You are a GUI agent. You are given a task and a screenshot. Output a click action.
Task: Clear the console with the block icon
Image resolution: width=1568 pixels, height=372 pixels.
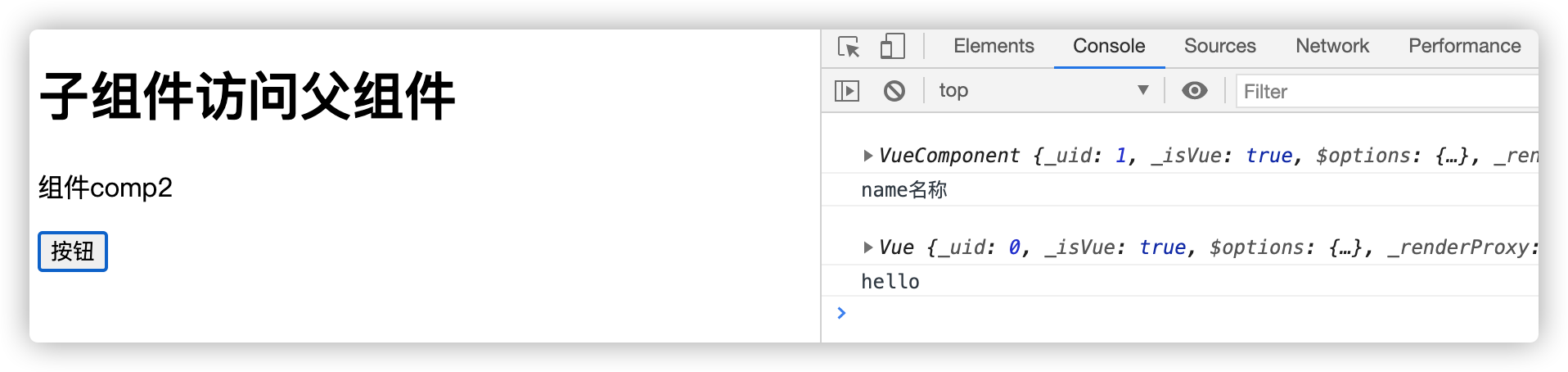(x=894, y=91)
